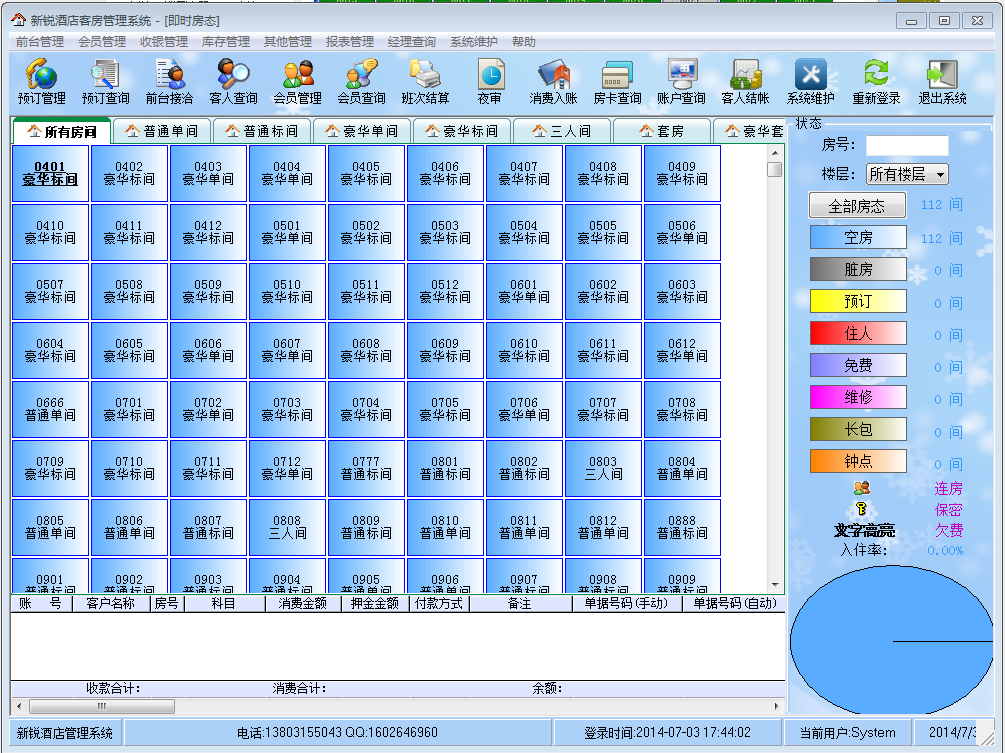Viewport: 1005px width, 753px height.
Task: Click the 前台接洽 front desk icon
Action: [x=169, y=81]
